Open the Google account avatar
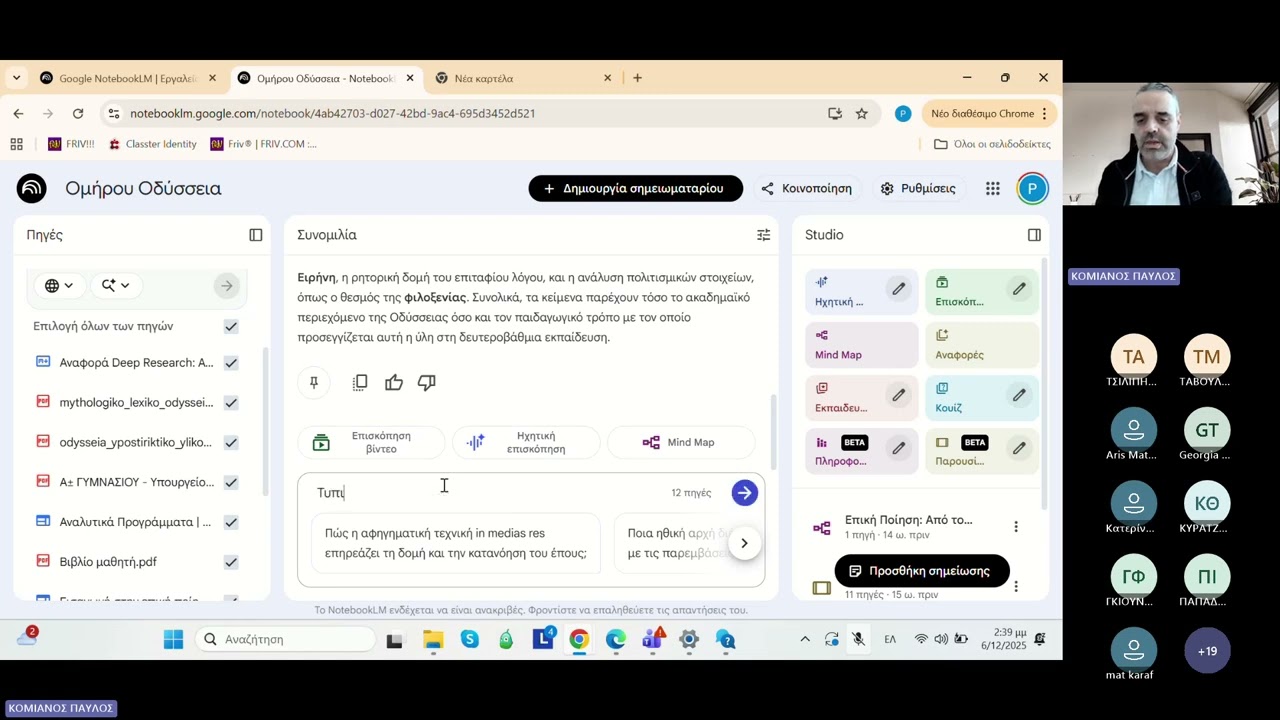The image size is (1280, 720). (x=1032, y=188)
